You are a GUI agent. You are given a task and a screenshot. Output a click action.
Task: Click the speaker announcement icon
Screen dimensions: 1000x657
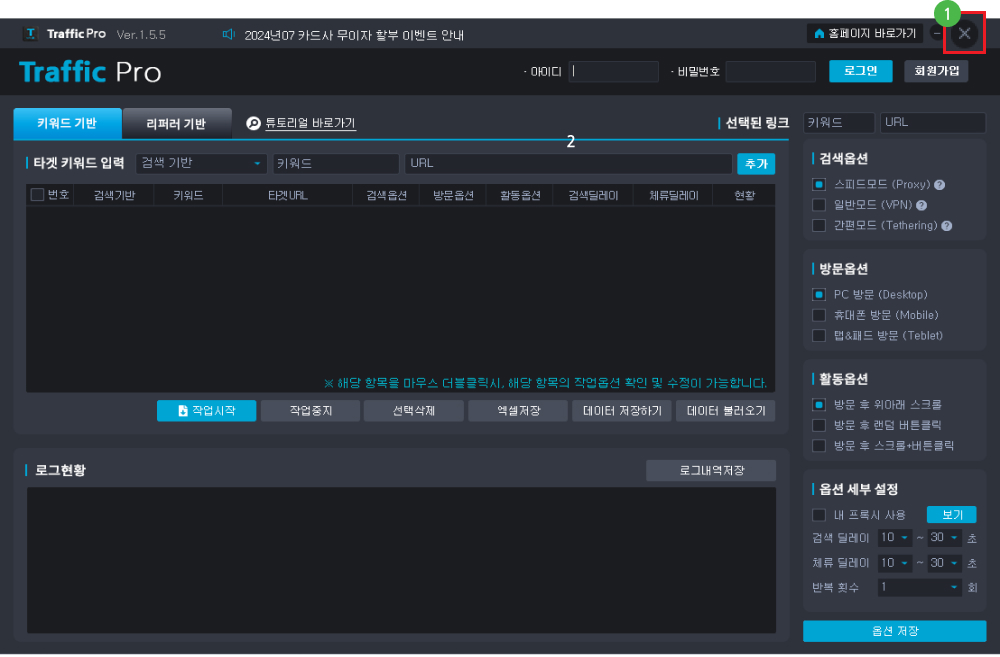click(x=228, y=34)
